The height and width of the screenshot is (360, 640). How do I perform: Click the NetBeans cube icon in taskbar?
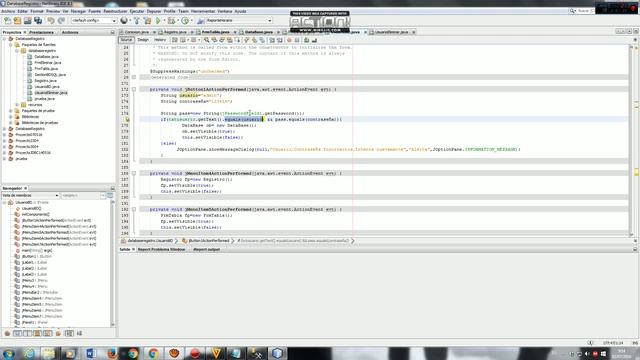pos(278,353)
